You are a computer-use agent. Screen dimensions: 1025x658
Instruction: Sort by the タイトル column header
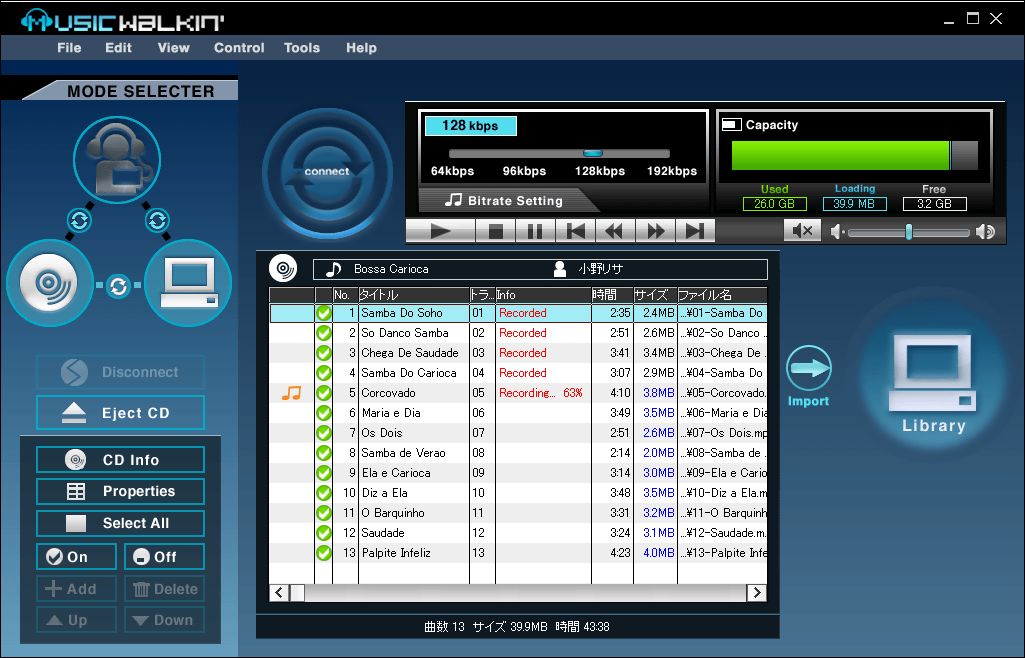pos(414,295)
